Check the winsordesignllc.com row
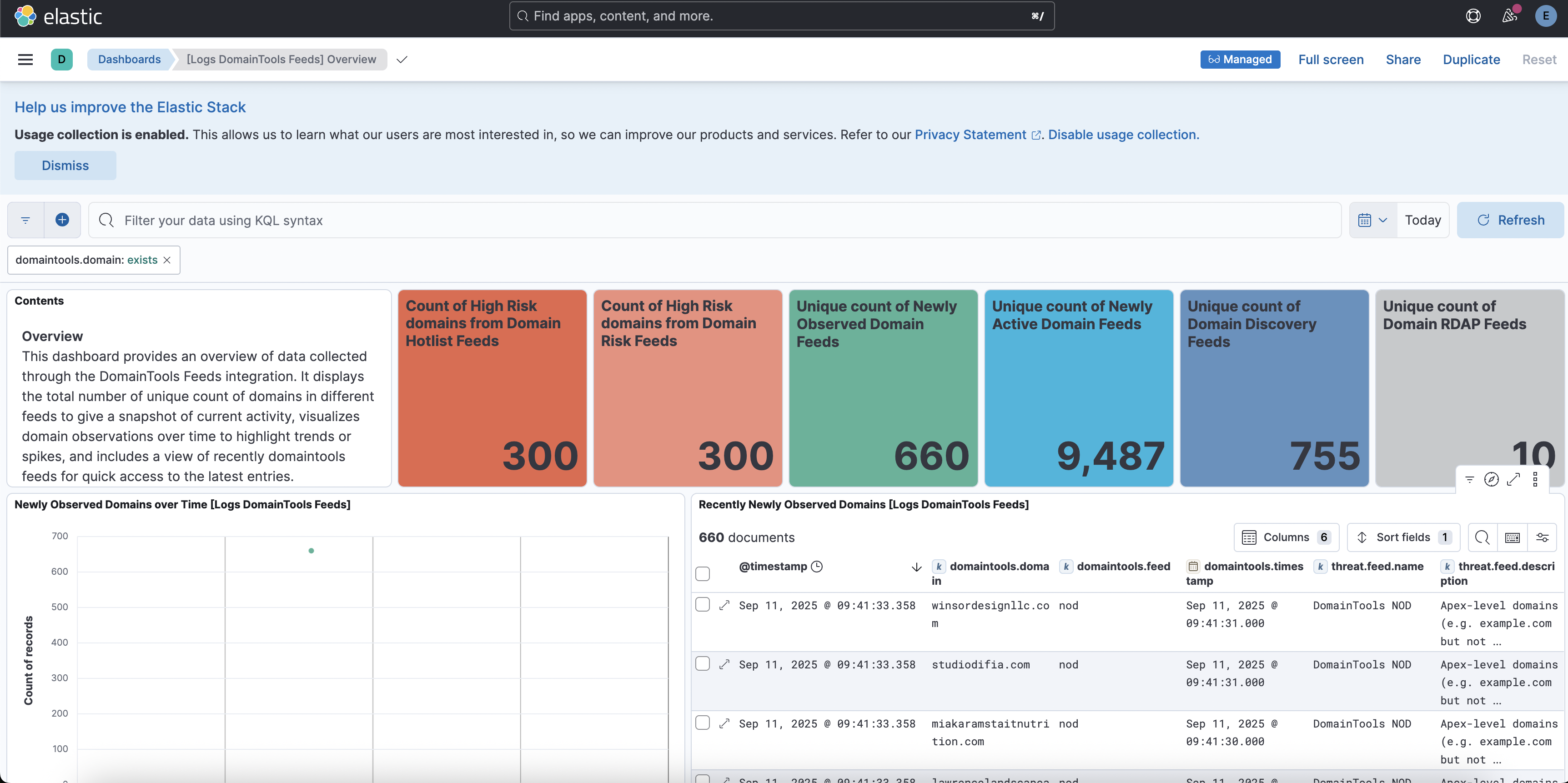 point(703,604)
